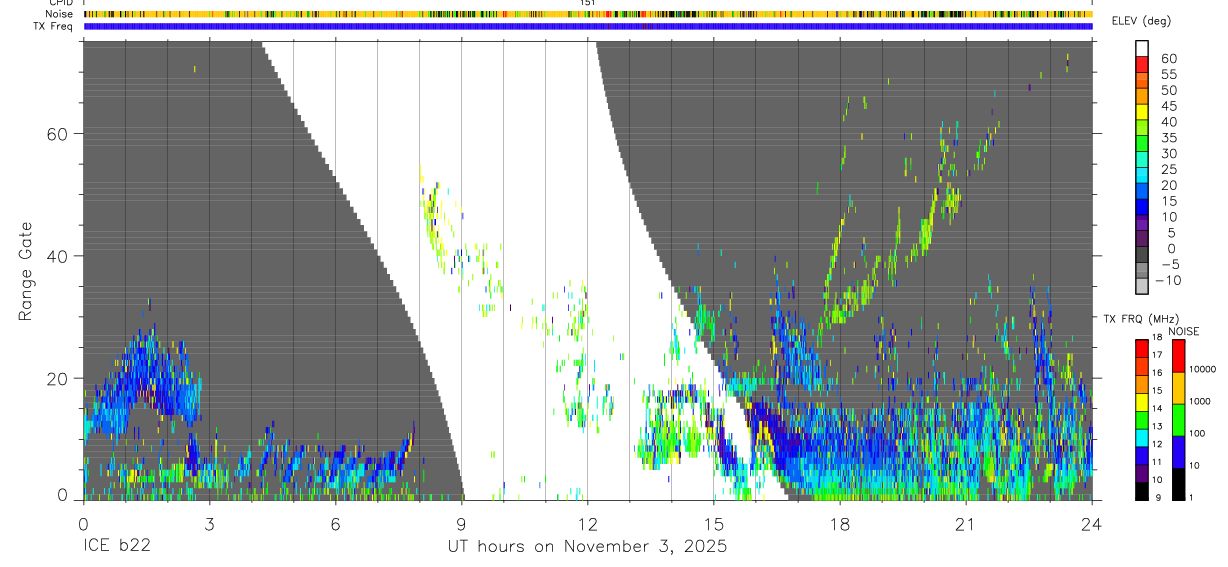
Task: Click the "151" CPID value at top
Action: click(x=588, y=3)
